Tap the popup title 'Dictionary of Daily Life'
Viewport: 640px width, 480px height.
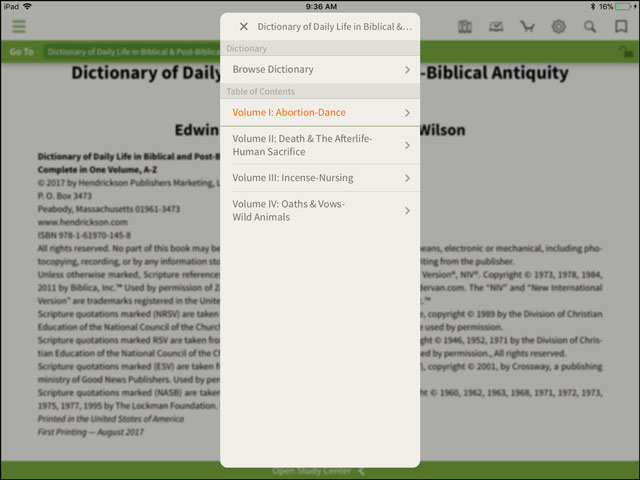tap(334, 27)
